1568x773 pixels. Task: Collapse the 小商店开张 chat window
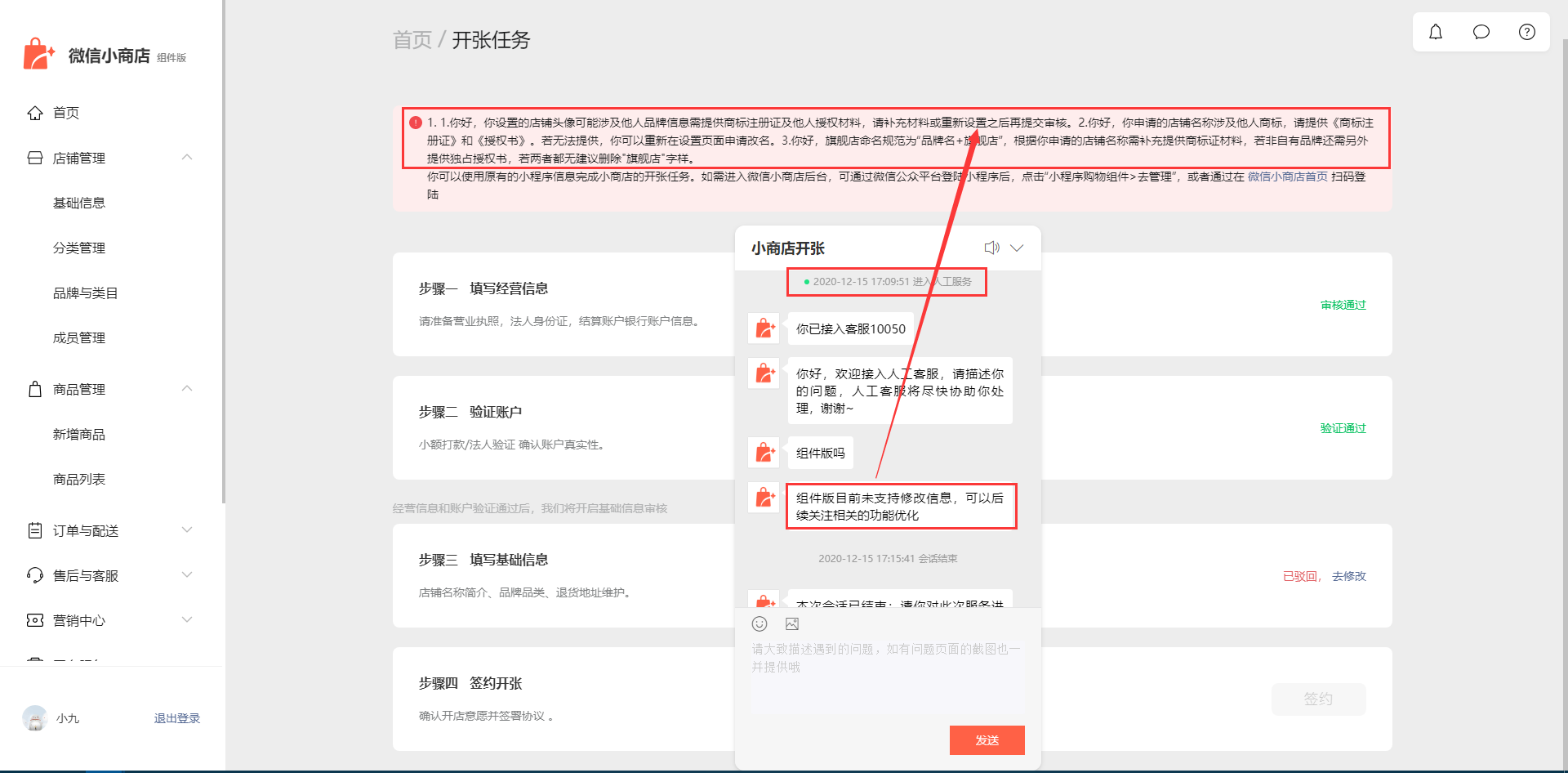(1017, 248)
